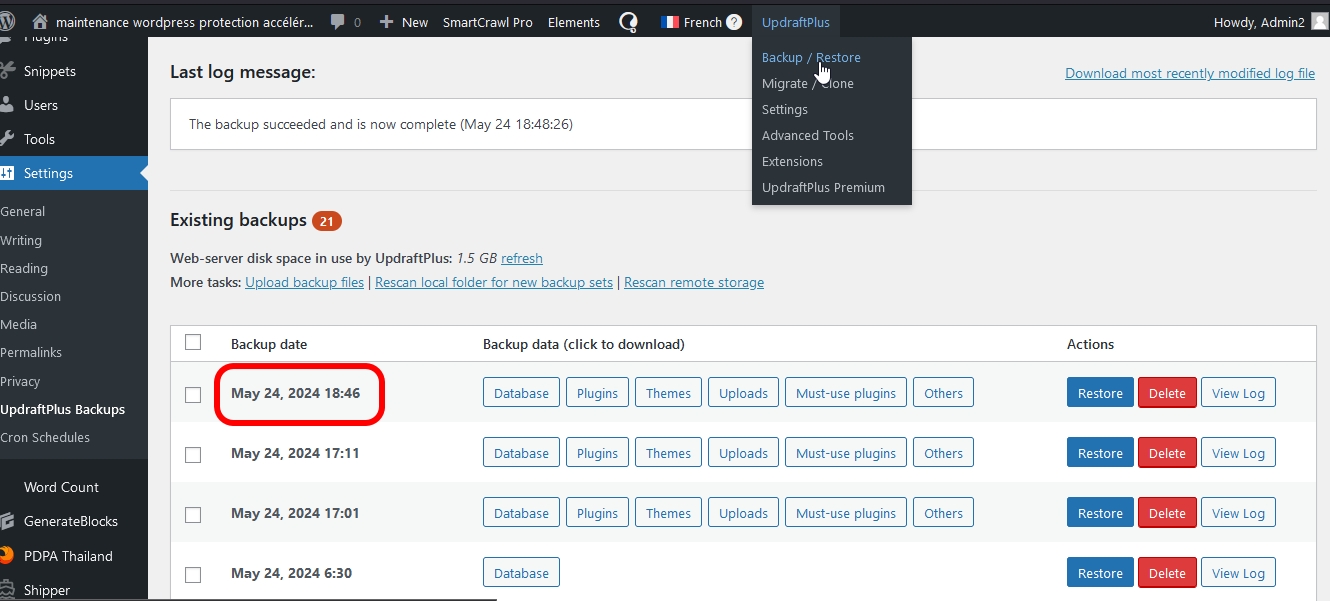Open the site home icon in admin bar
This screenshot has width=1330, height=601.
tap(40, 22)
